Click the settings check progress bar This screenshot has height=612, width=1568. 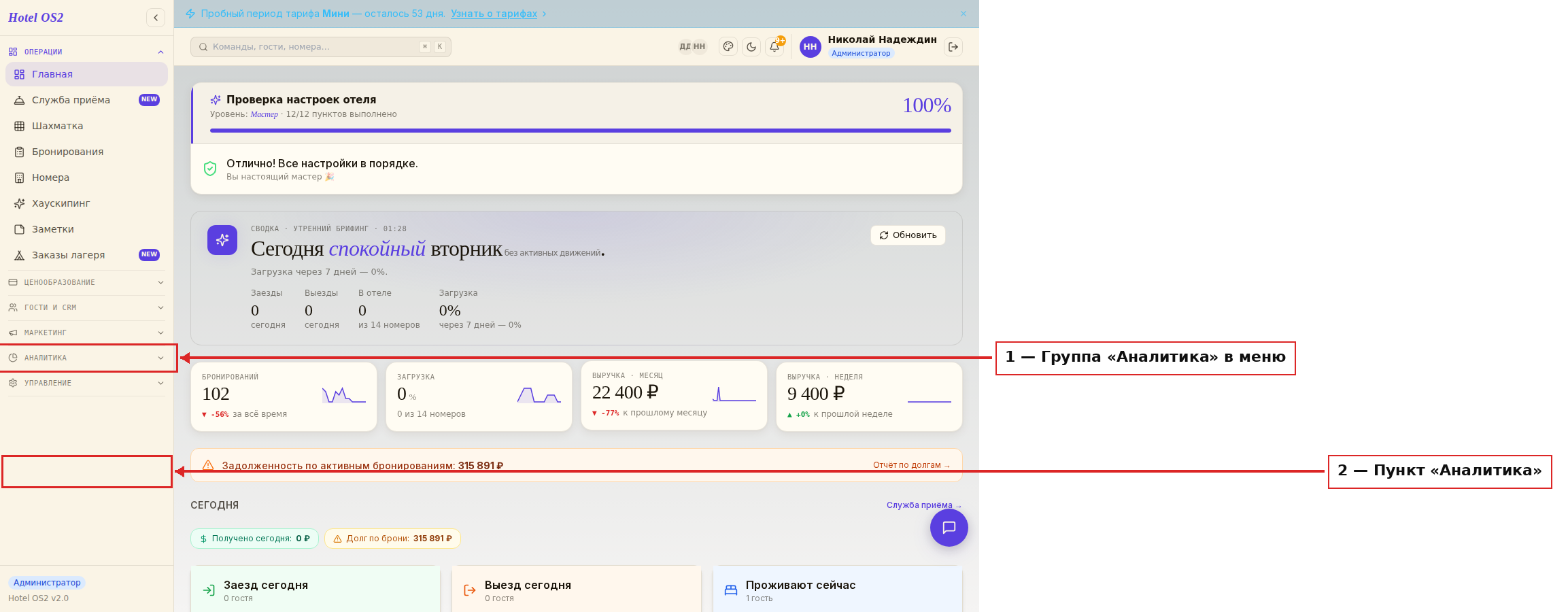pyautogui.click(x=581, y=131)
